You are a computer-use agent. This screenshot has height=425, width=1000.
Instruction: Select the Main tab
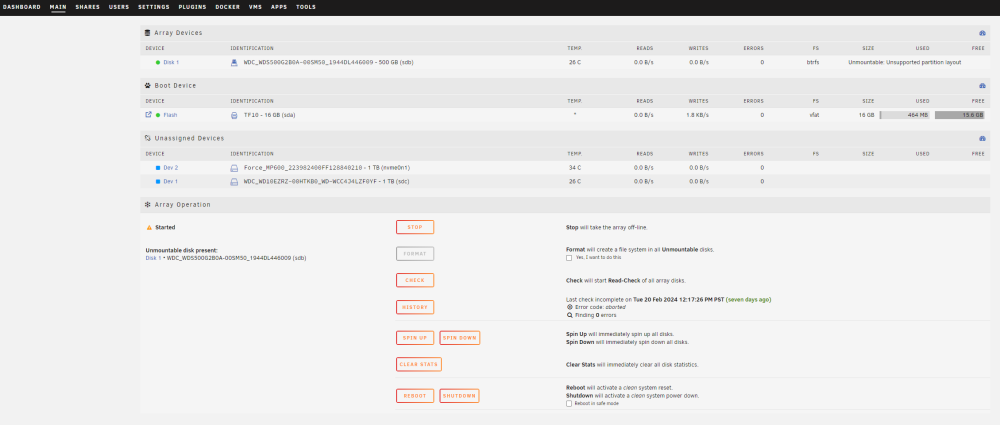58,7
